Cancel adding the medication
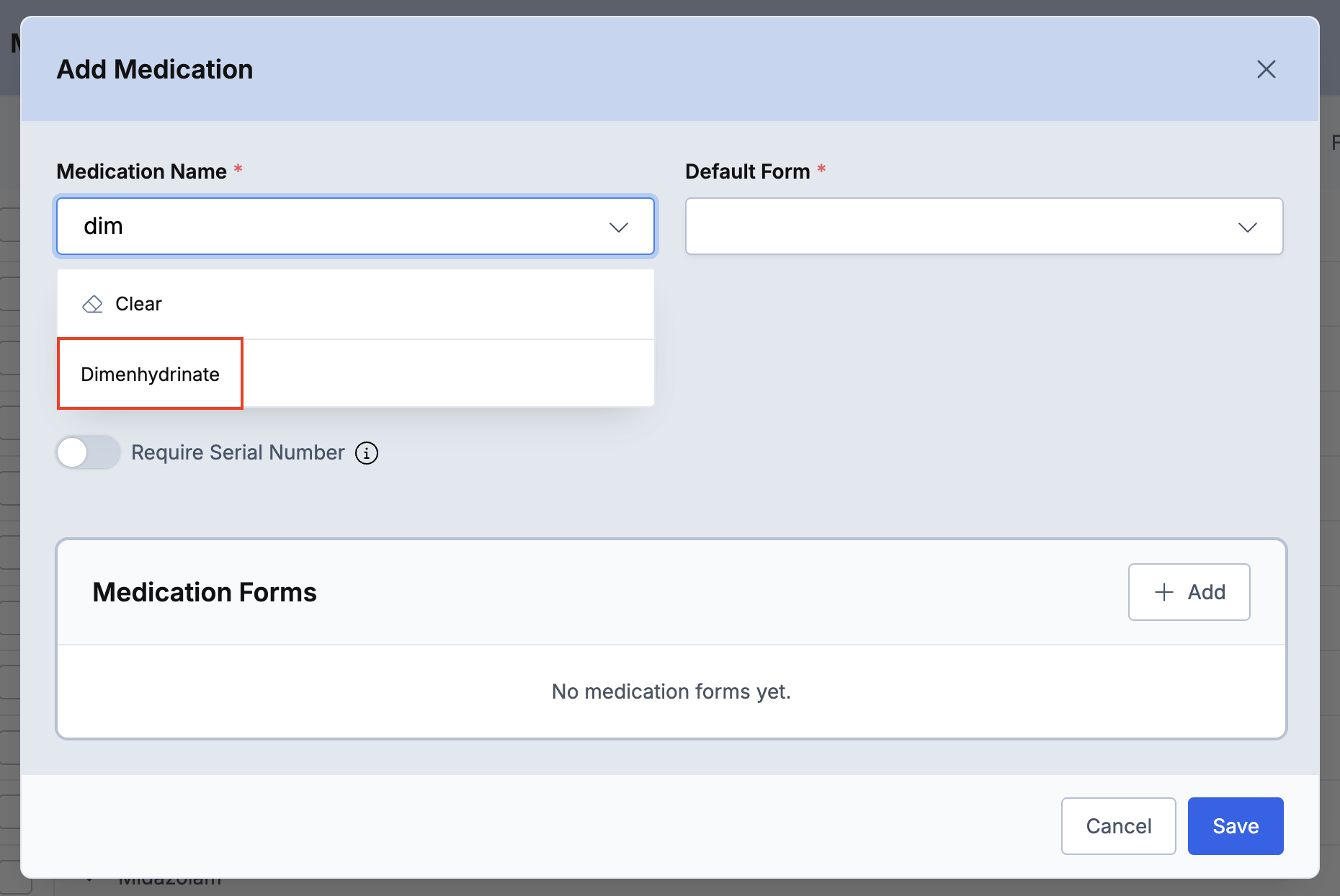This screenshot has width=1340, height=896. (x=1118, y=826)
